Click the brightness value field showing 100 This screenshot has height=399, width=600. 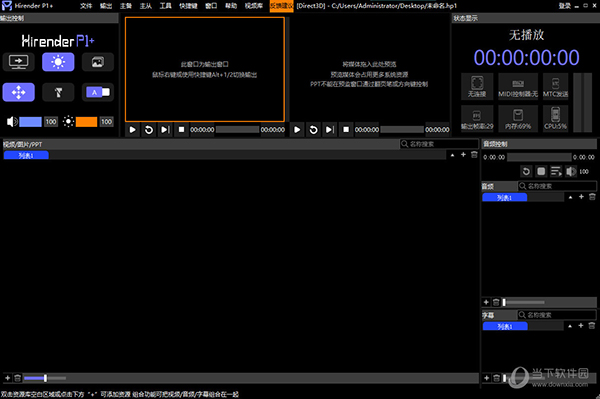tap(106, 122)
